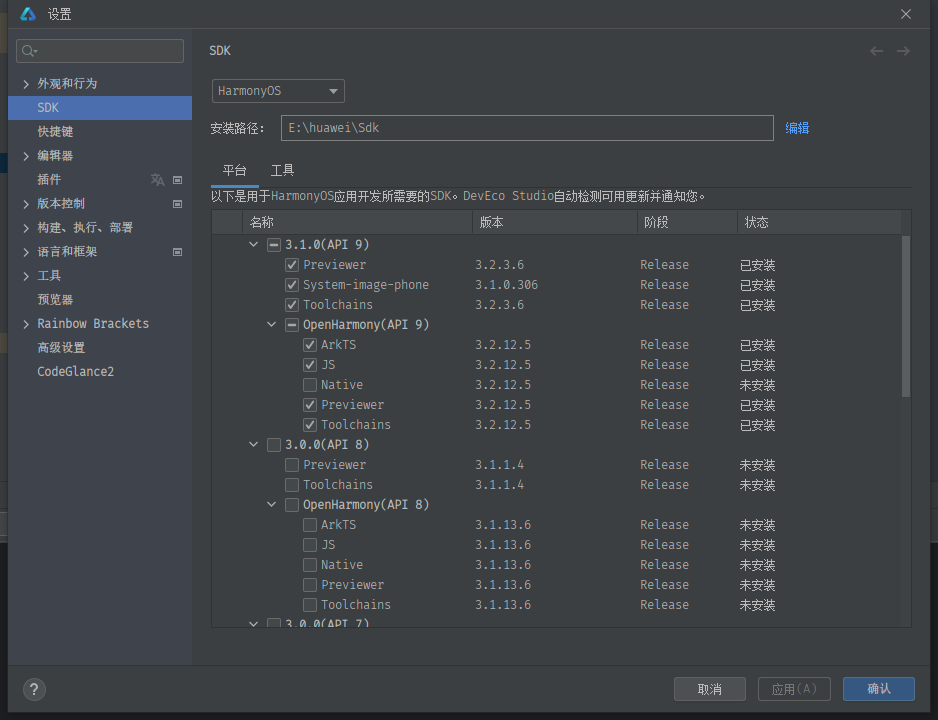Collapse the OpenHarmony(API 8) node
This screenshot has height=720, width=938.
[272, 505]
